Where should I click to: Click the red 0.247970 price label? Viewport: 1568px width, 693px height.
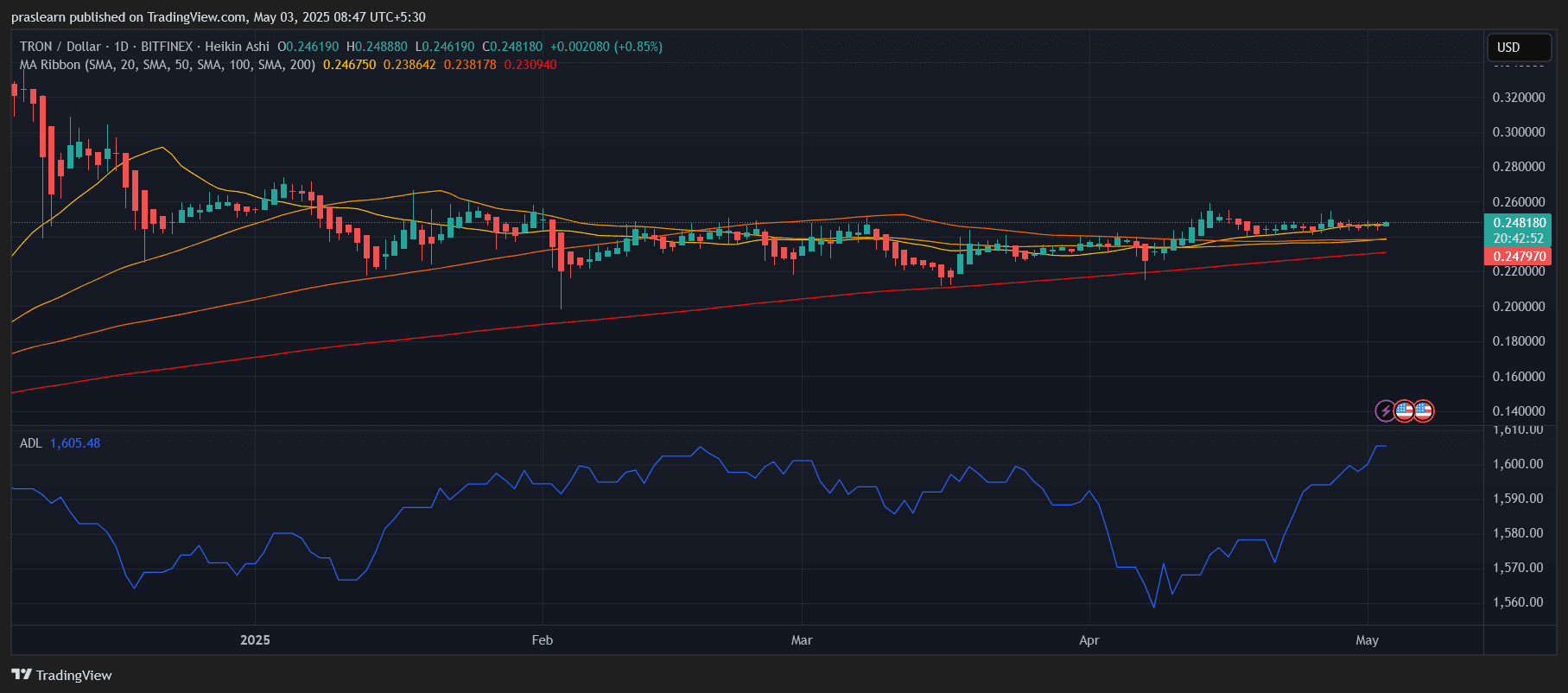[x=1519, y=257]
